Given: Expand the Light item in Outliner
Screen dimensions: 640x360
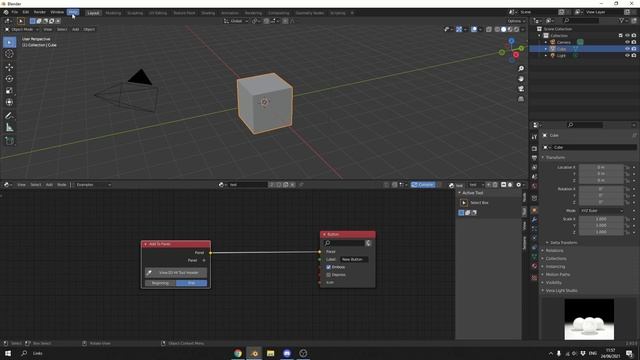Looking at the screenshot, I should pyautogui.click(x=546, y=56).
